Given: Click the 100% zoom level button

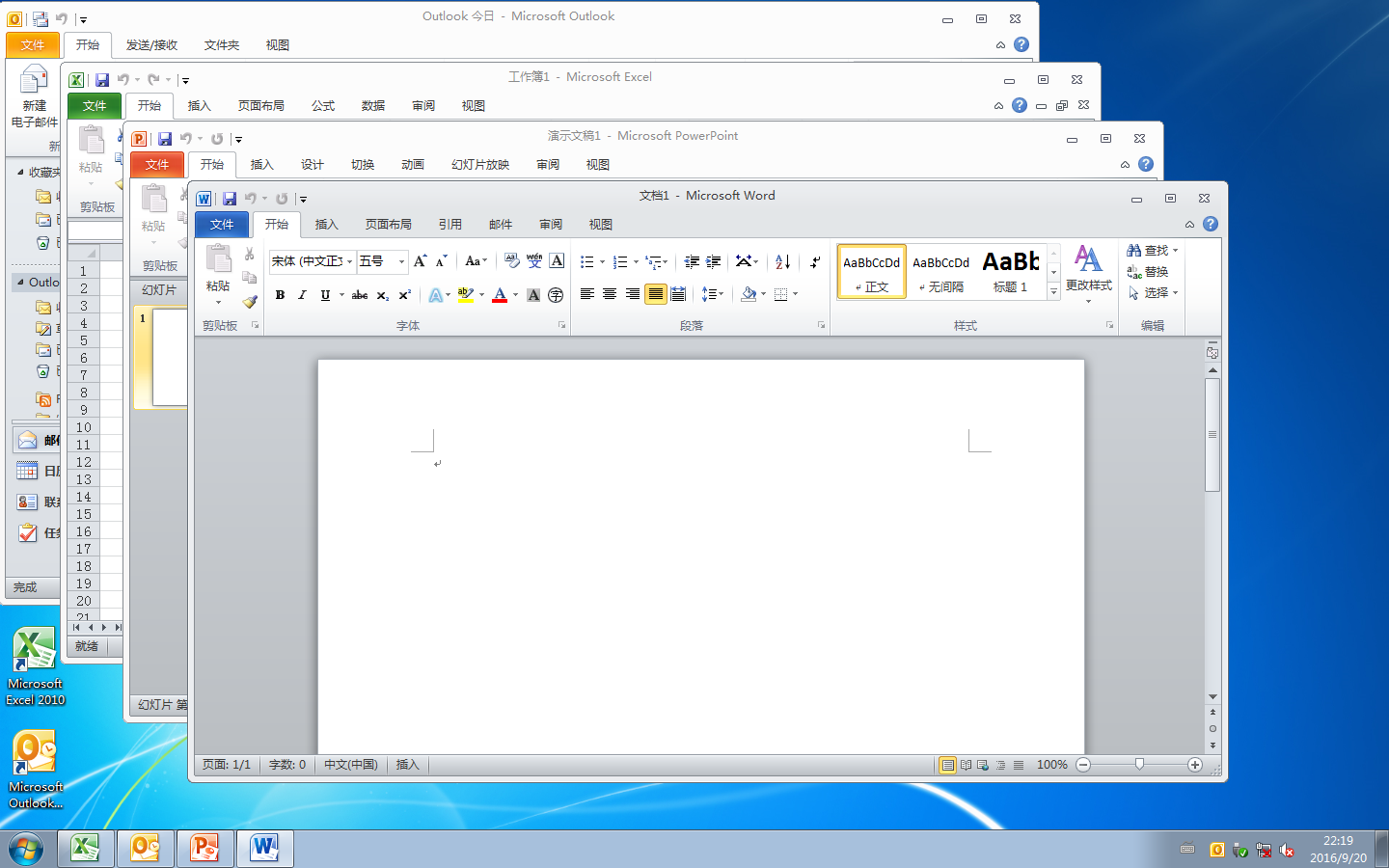Looking at the screenshot, I should pos(1051,765).
